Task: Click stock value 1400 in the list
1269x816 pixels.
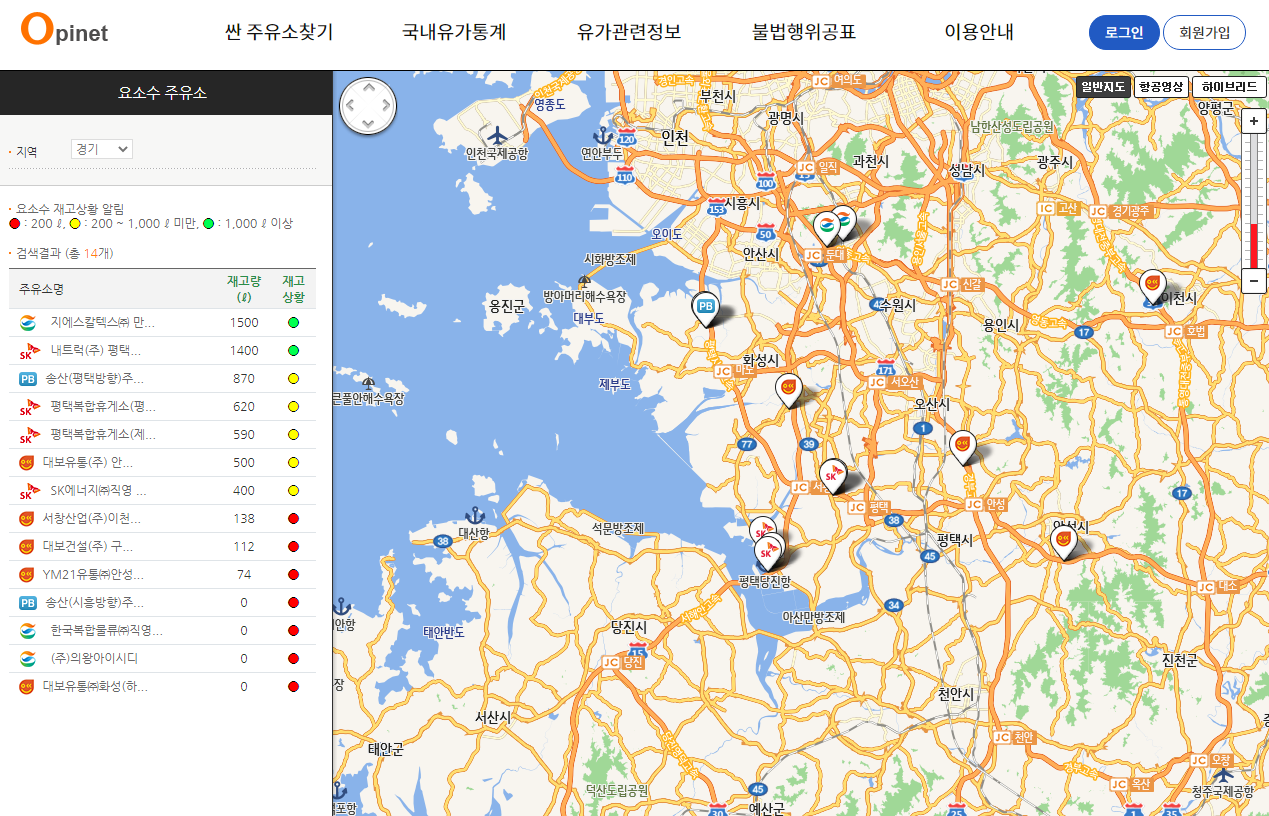Action: (x=243, y=351)
